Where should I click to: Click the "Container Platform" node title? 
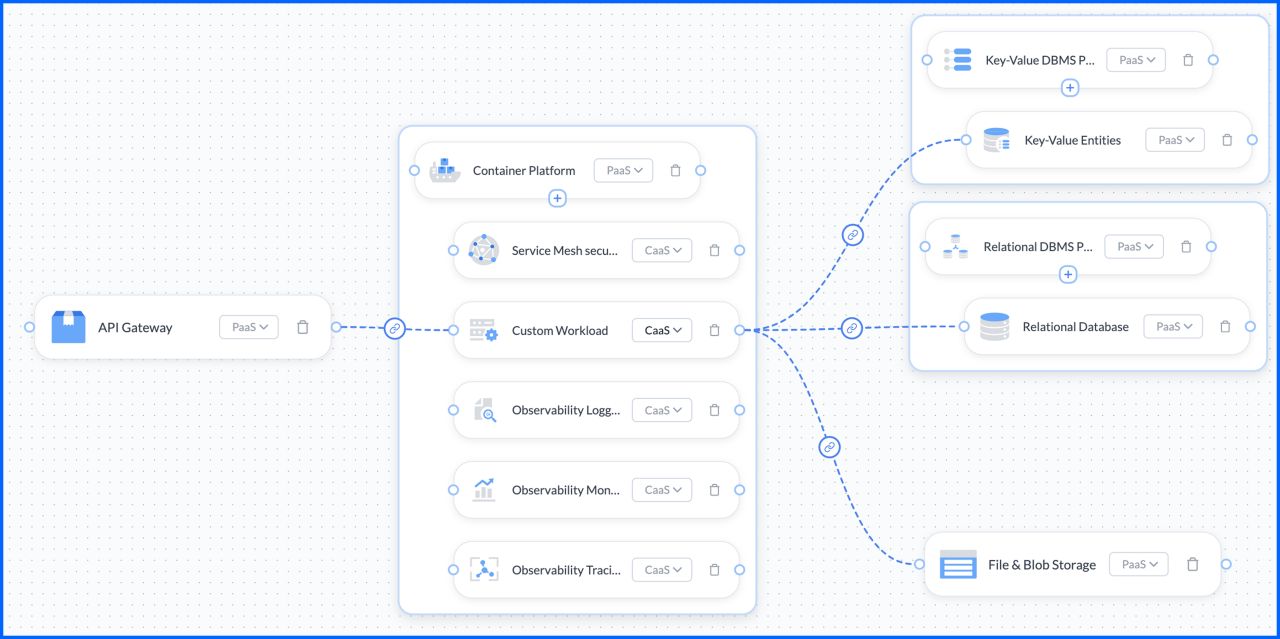[524, 170]
